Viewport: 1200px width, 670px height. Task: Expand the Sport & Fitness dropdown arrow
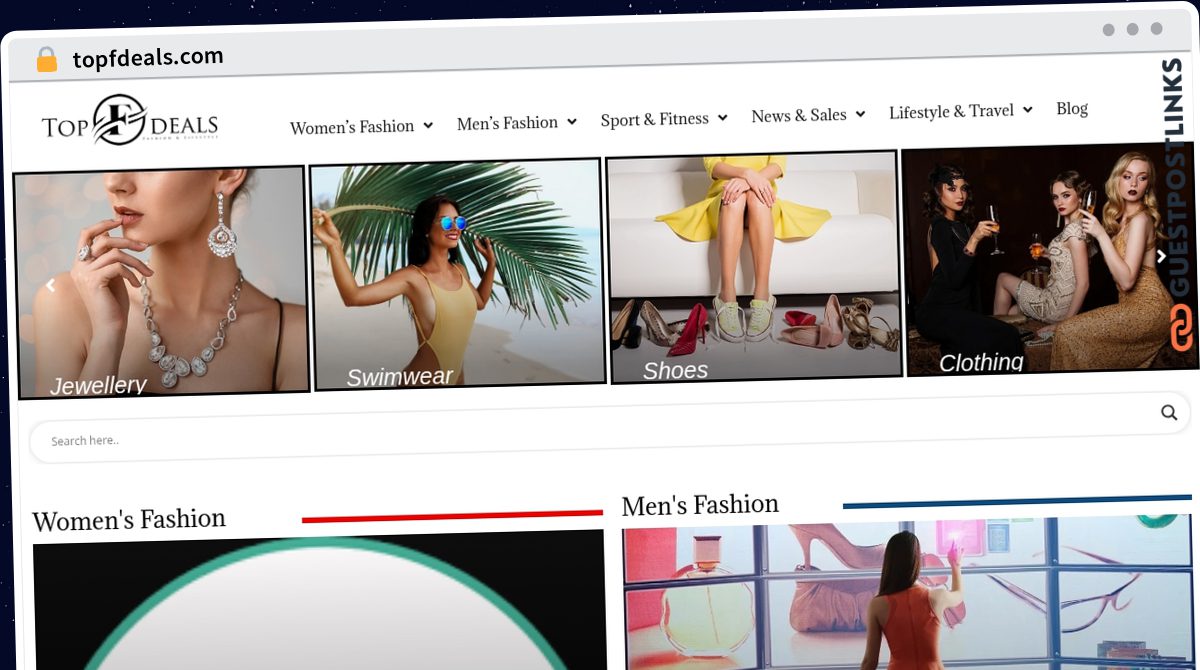click(x=722, y=118)
